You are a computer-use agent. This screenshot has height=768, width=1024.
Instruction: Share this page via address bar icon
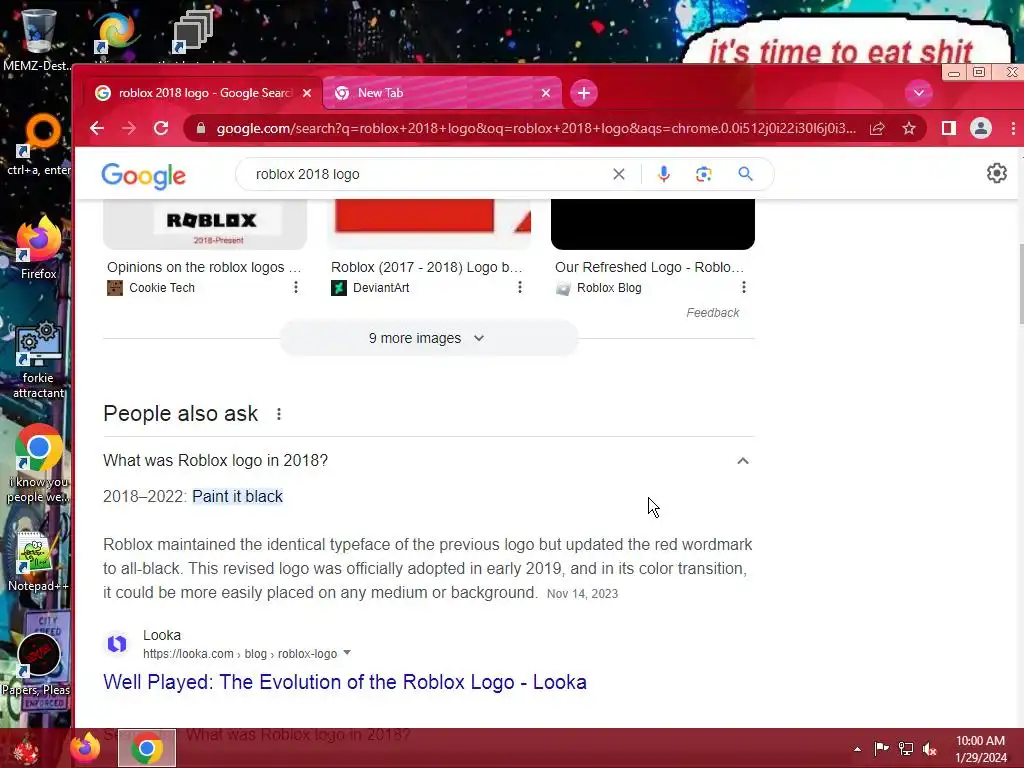click(x=877, y=129)
